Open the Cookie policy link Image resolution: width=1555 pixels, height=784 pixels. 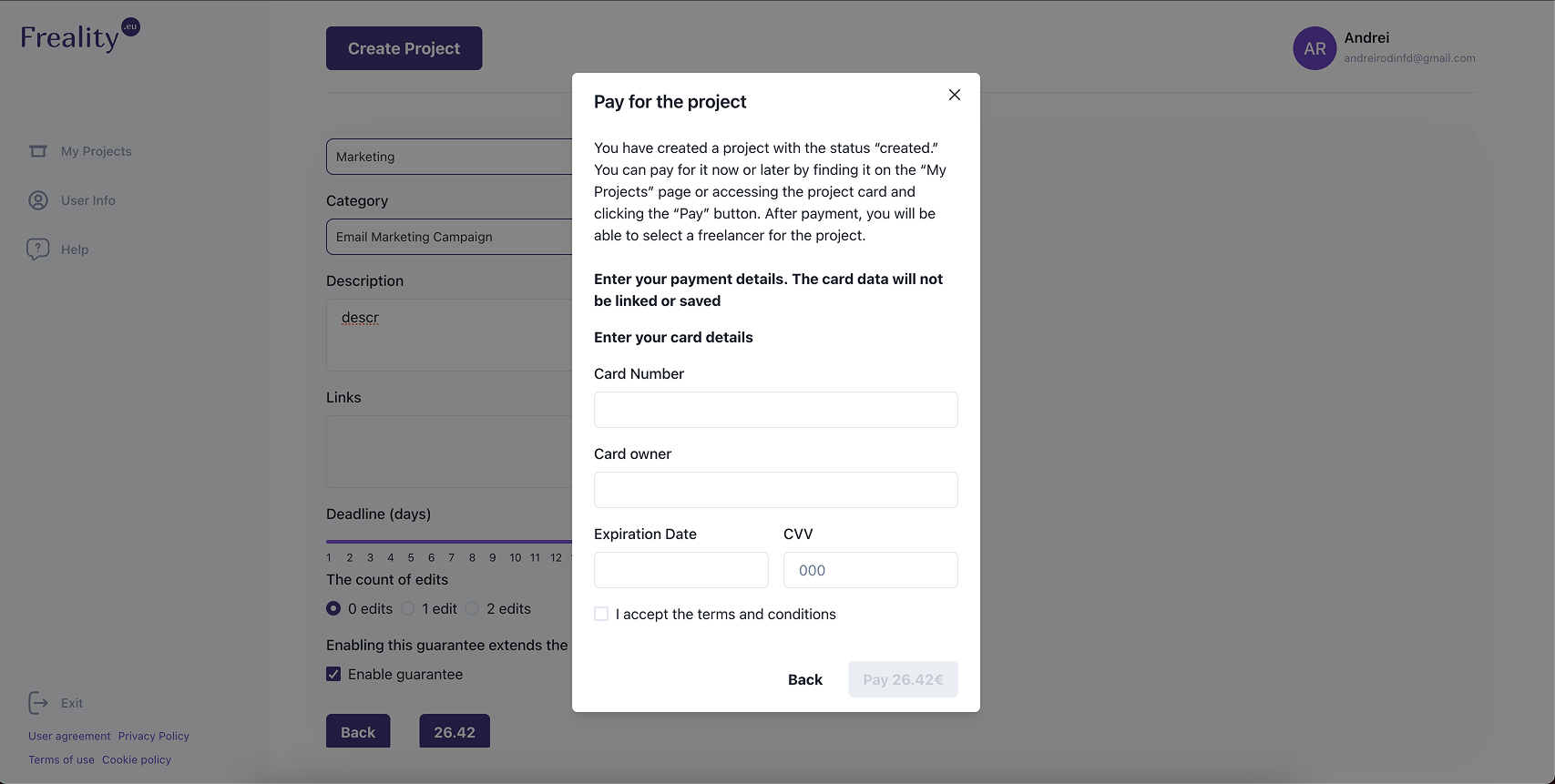point(137,759)
